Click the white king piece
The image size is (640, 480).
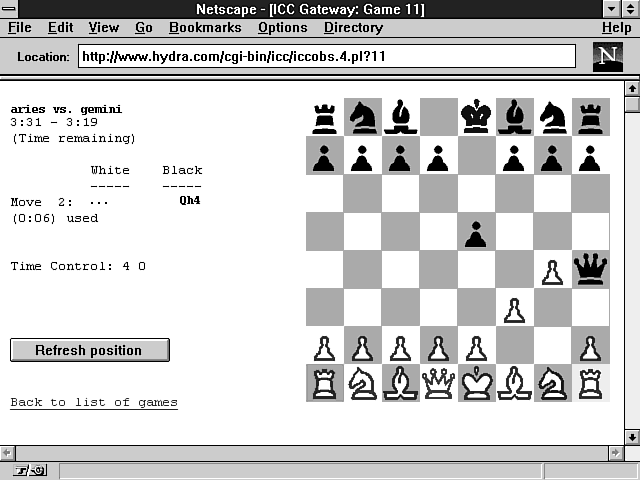(x=476, y=383)
